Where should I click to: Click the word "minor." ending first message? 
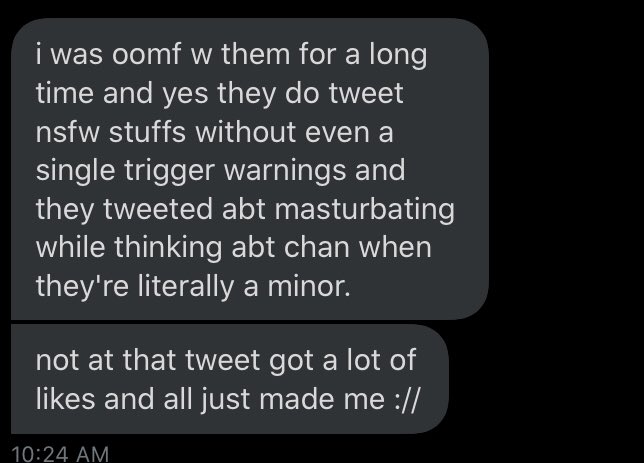pos(309,286)
